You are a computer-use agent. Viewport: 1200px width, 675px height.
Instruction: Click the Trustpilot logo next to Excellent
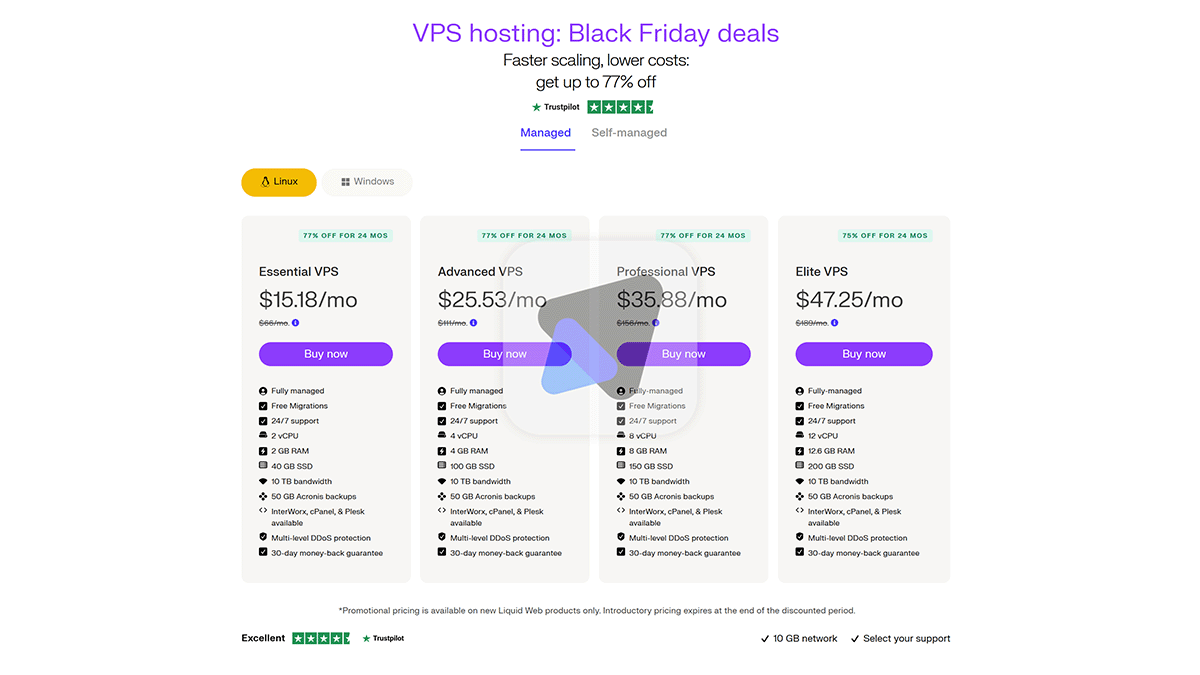[x=383, y=638]
